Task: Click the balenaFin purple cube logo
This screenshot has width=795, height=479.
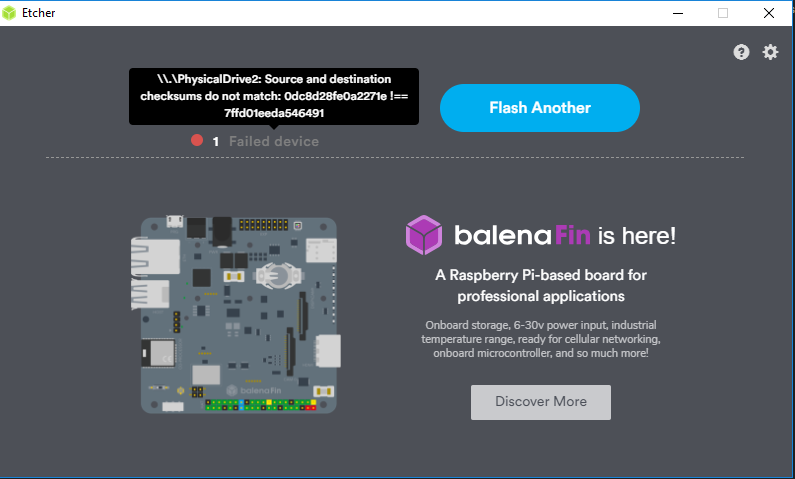Action: tap(424, 235)
